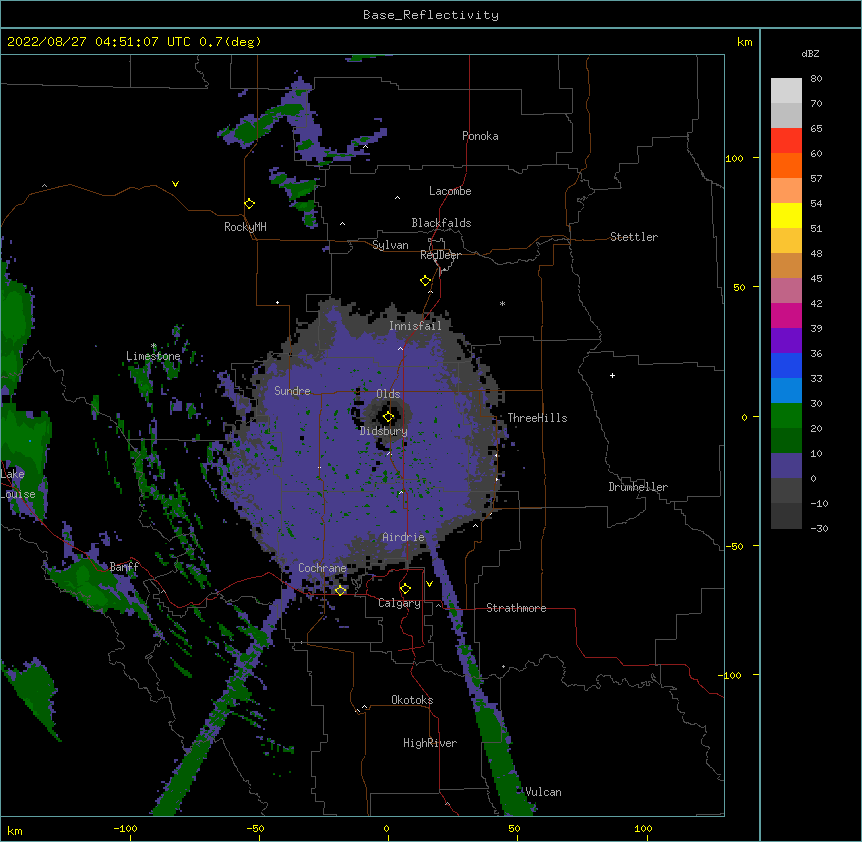Click the Banff label

point(124,567)
